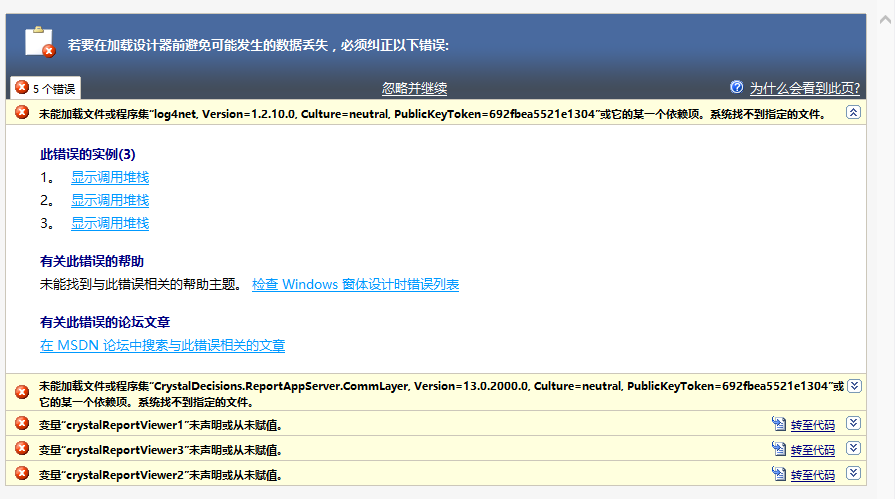The height and width of the screenshot is (499, 895).
Task: Click the crystalReportViewer1 未声明 error text
Action: 160,425
